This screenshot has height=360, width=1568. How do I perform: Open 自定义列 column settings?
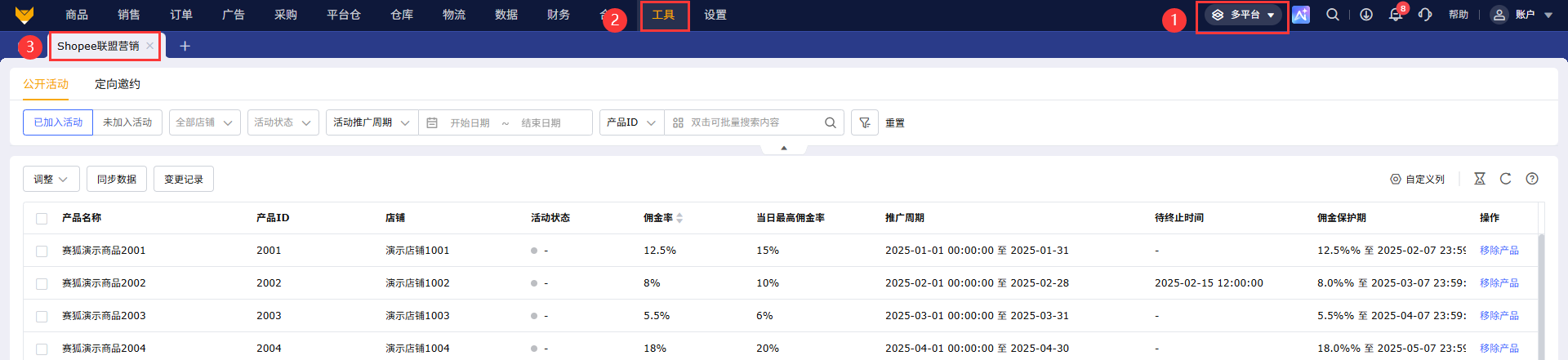click(1417, 179)
